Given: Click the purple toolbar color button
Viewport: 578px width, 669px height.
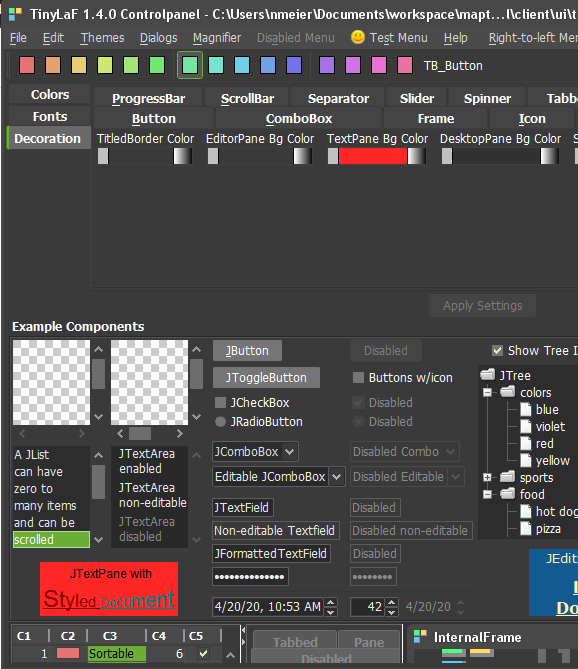Looking at the screenshot, I should [x=327, y=65].
